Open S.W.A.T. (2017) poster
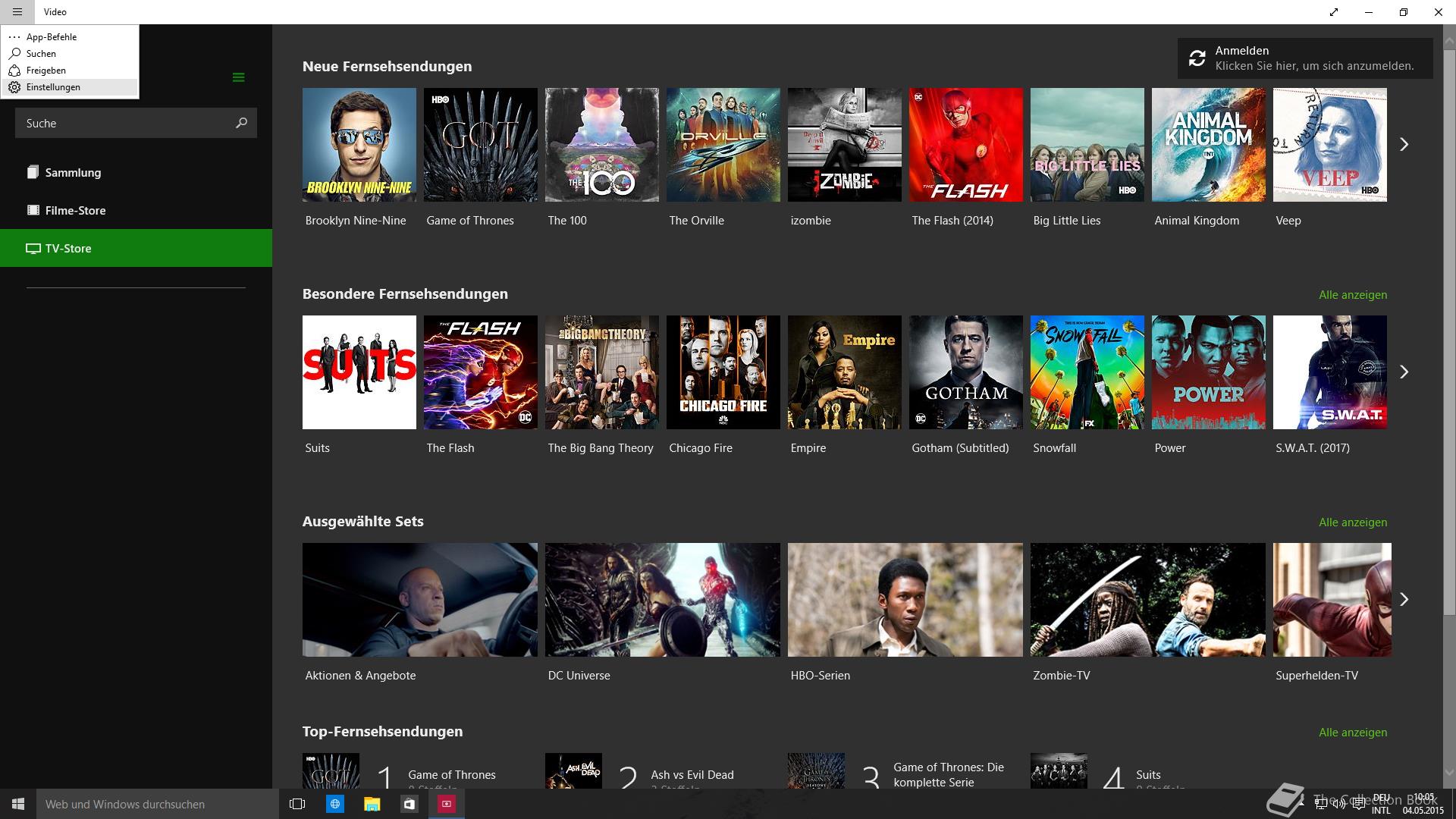This screenshot has width=1456, height=819. coord(1330,372)
